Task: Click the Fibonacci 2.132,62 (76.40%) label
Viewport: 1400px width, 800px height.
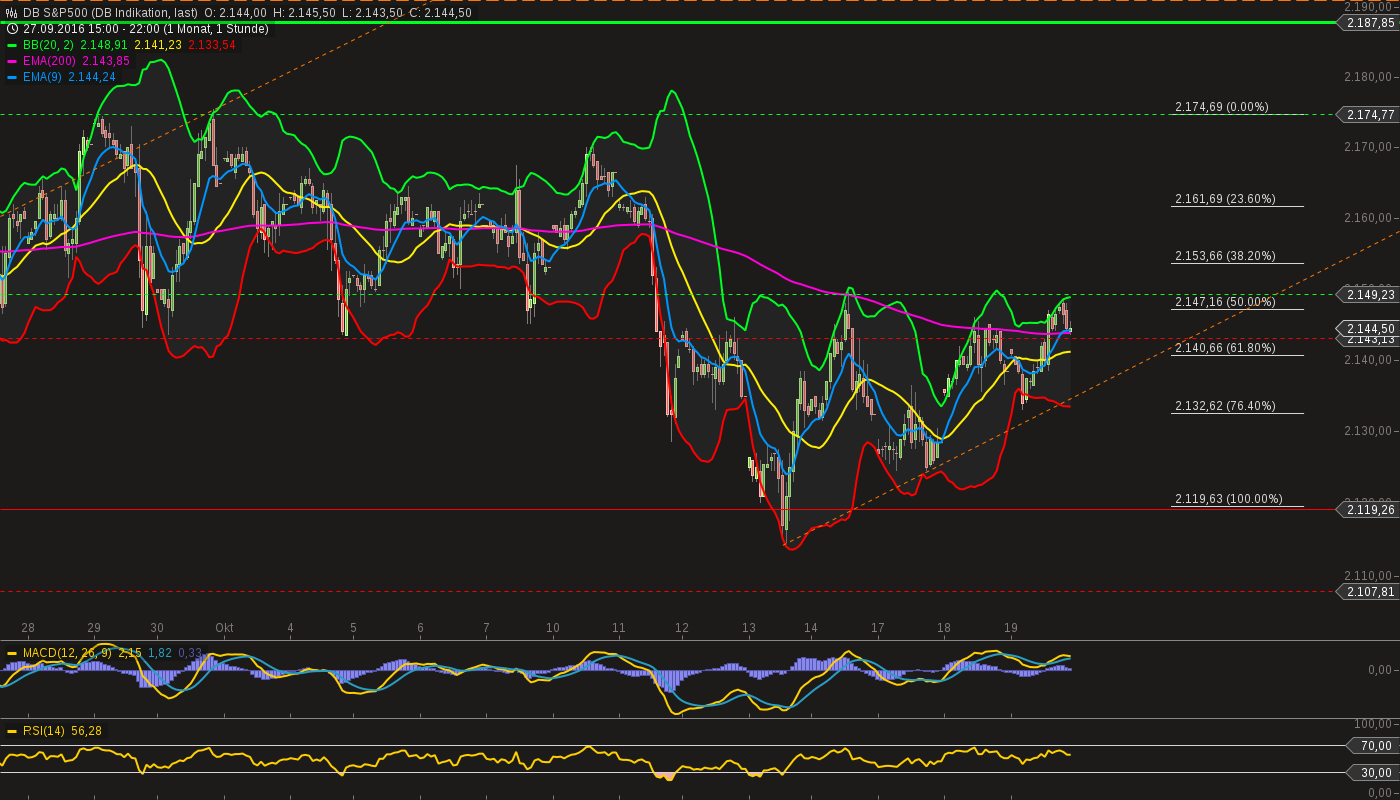Action: tap(1225, 406)
